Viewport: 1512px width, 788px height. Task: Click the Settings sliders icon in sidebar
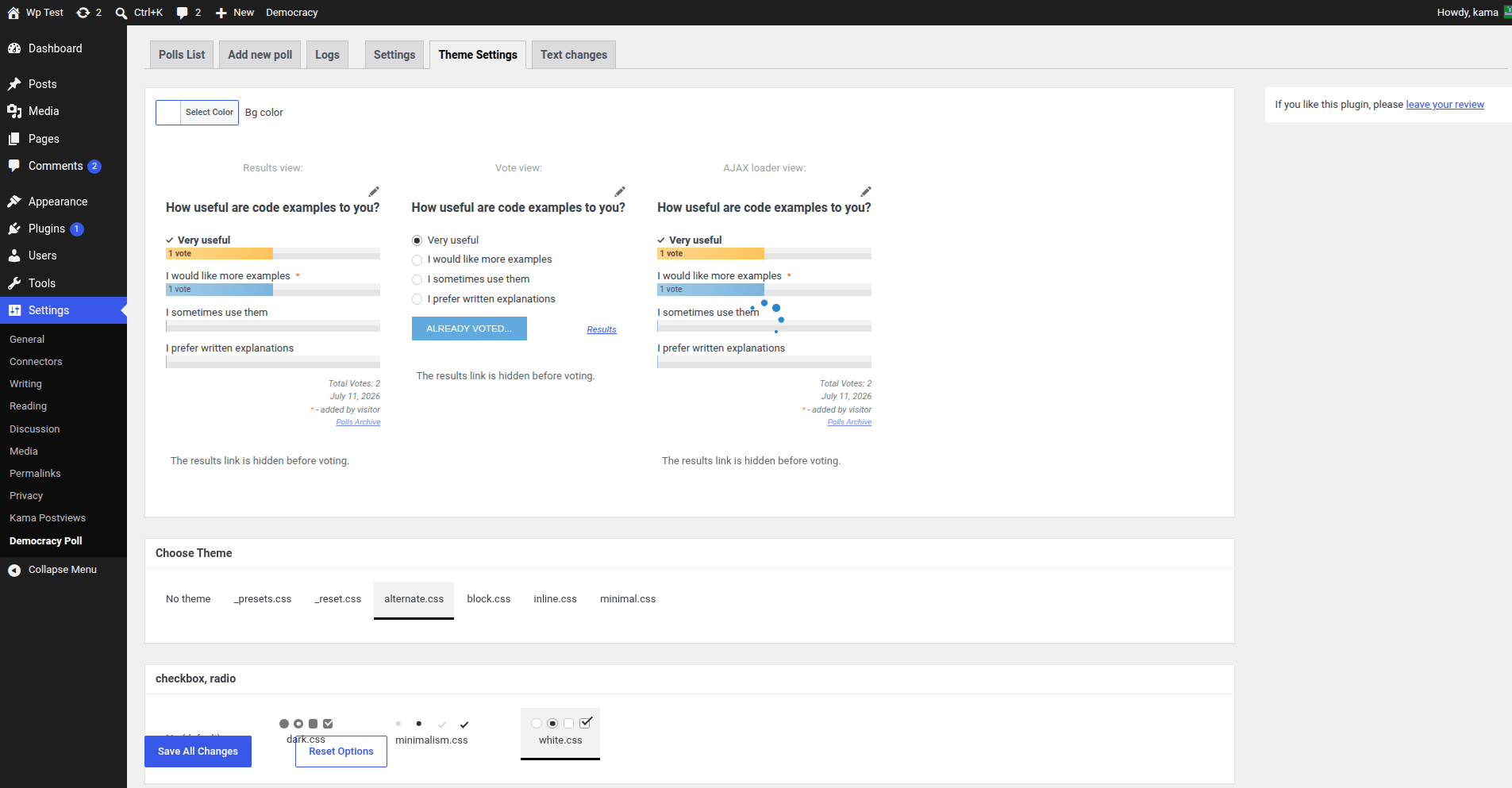point(14,310)
